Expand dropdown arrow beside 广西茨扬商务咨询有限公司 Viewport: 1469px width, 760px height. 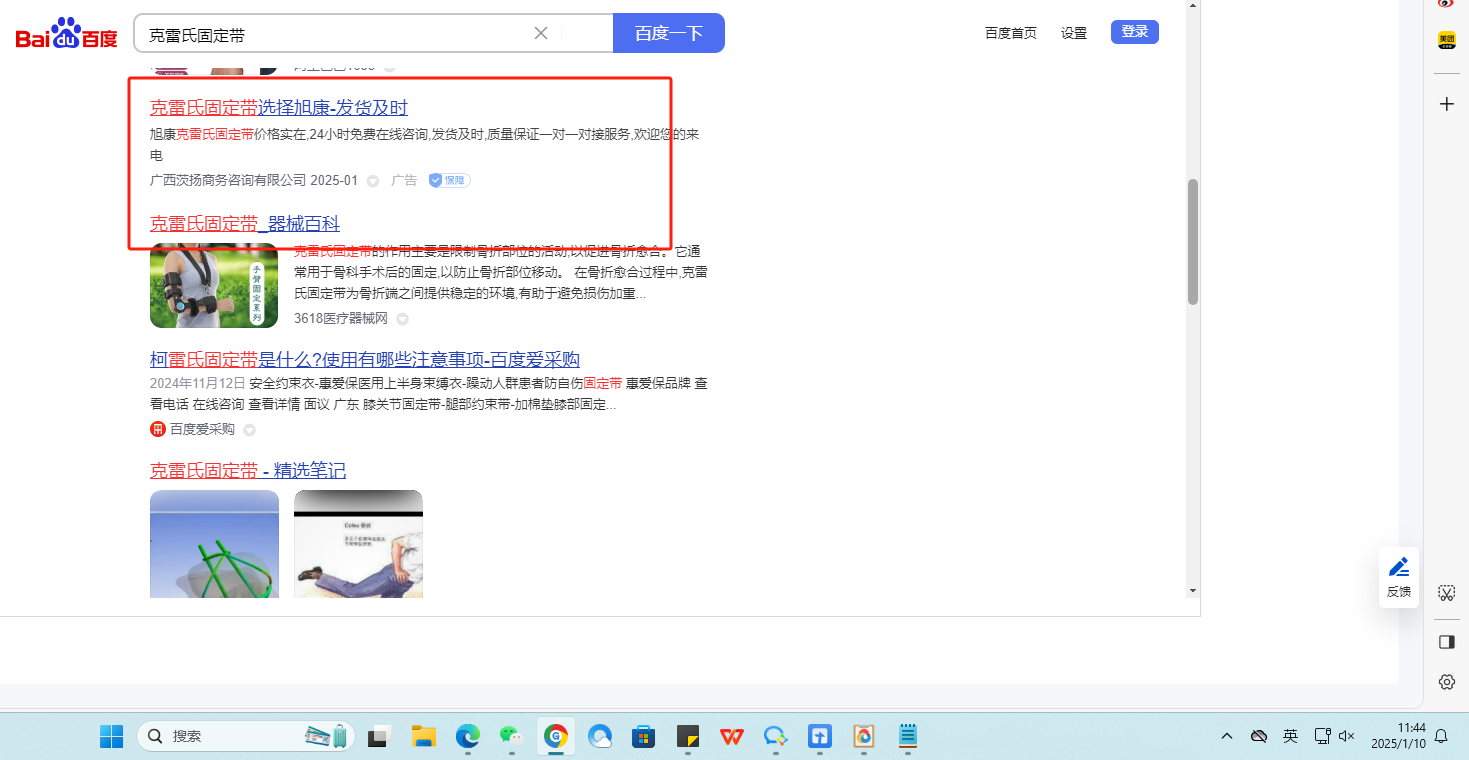click(373, 181)
